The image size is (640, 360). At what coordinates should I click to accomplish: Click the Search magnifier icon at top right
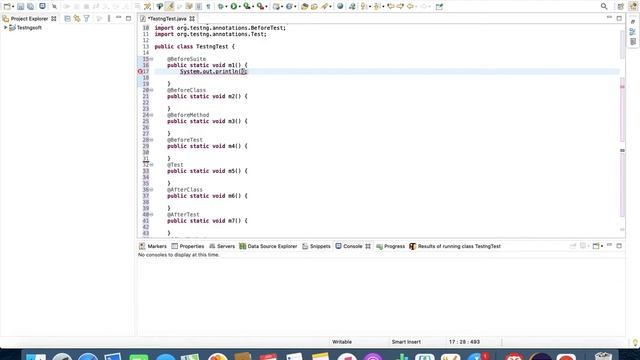point(604,7)
